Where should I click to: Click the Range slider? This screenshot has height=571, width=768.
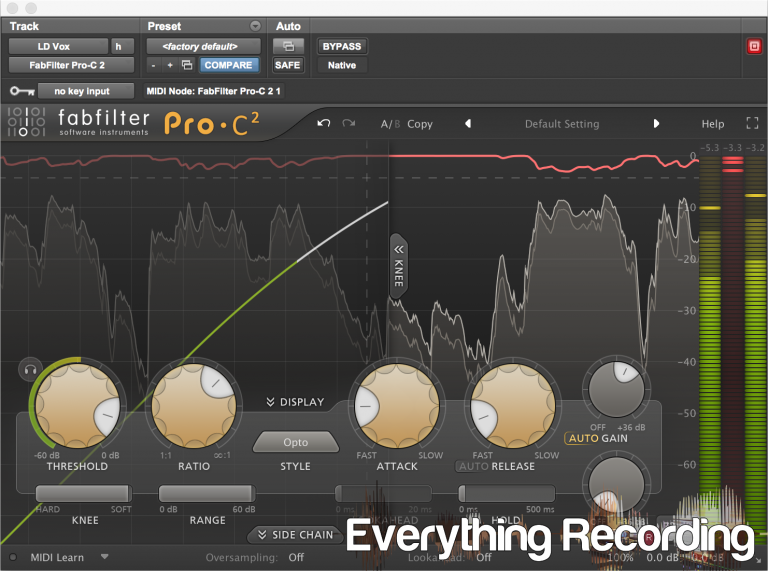(207, 493)
